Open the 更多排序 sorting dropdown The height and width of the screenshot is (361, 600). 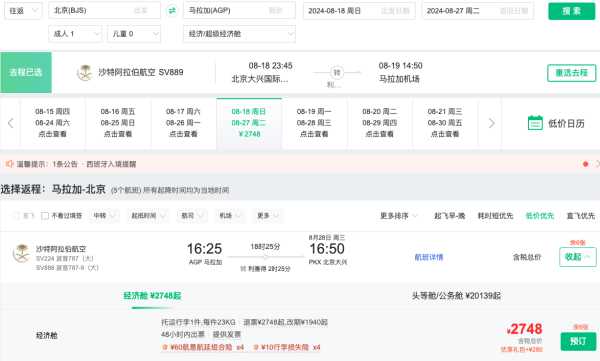(x=399, y=216)
